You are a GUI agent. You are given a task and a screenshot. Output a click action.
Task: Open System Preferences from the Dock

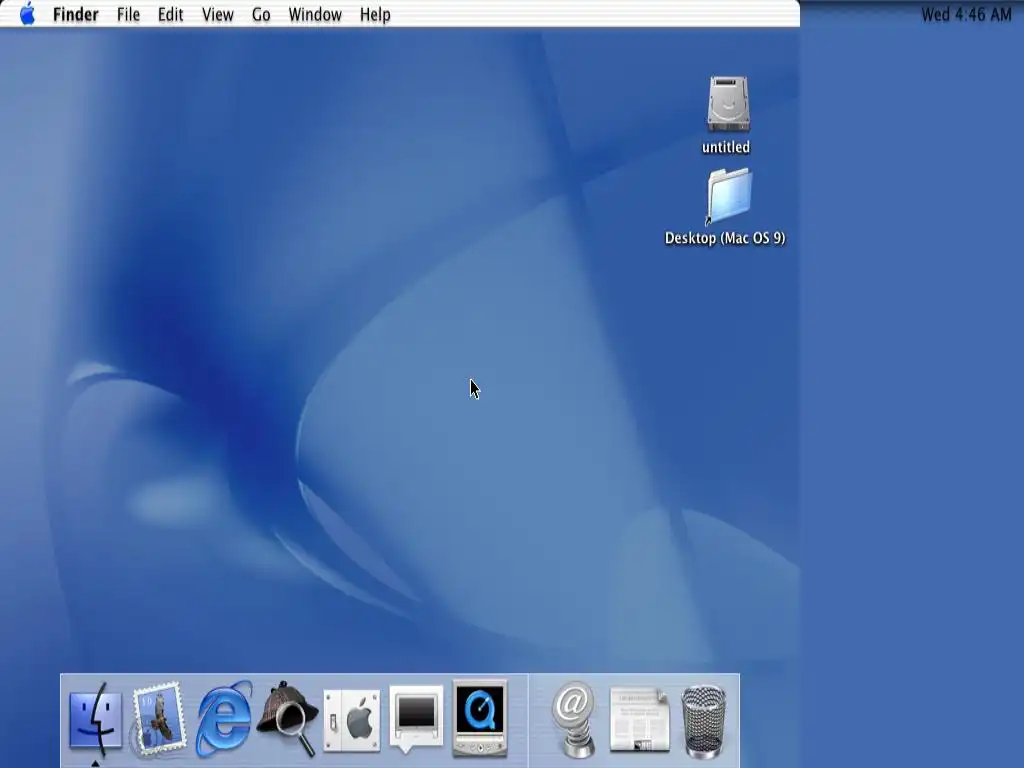click(x=352, y=721)
